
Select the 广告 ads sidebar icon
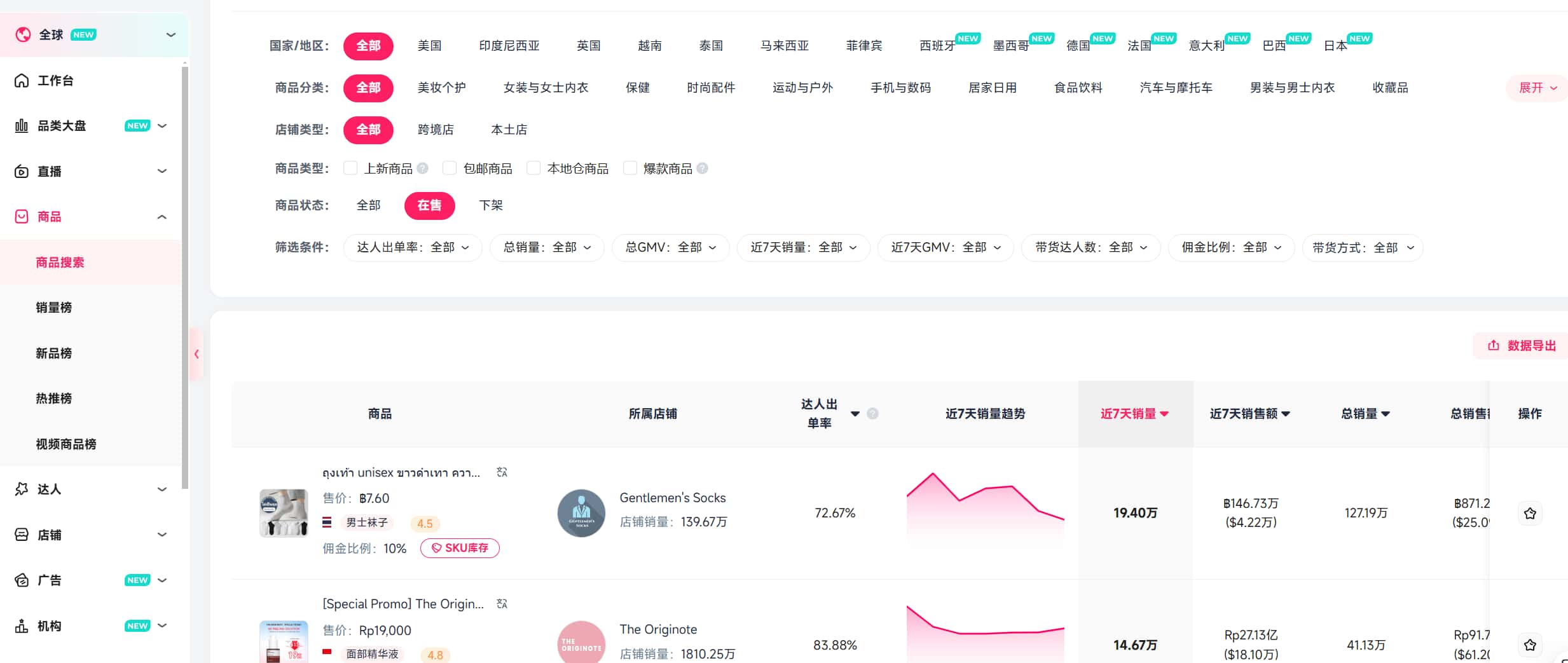(21, 580)
